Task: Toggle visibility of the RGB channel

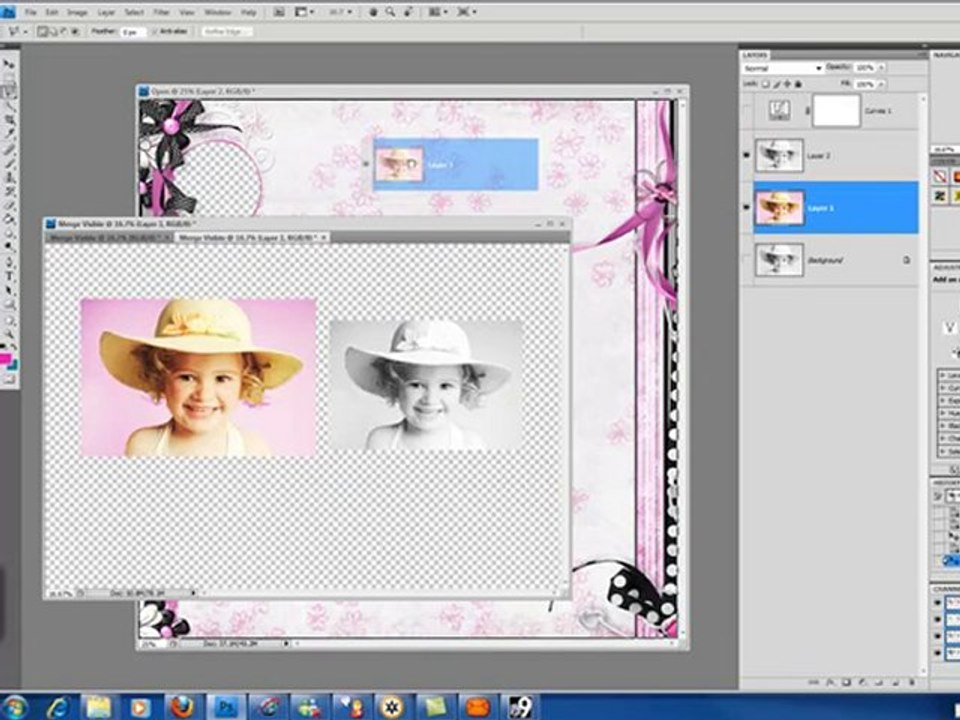Action: (x=937, y=604)
